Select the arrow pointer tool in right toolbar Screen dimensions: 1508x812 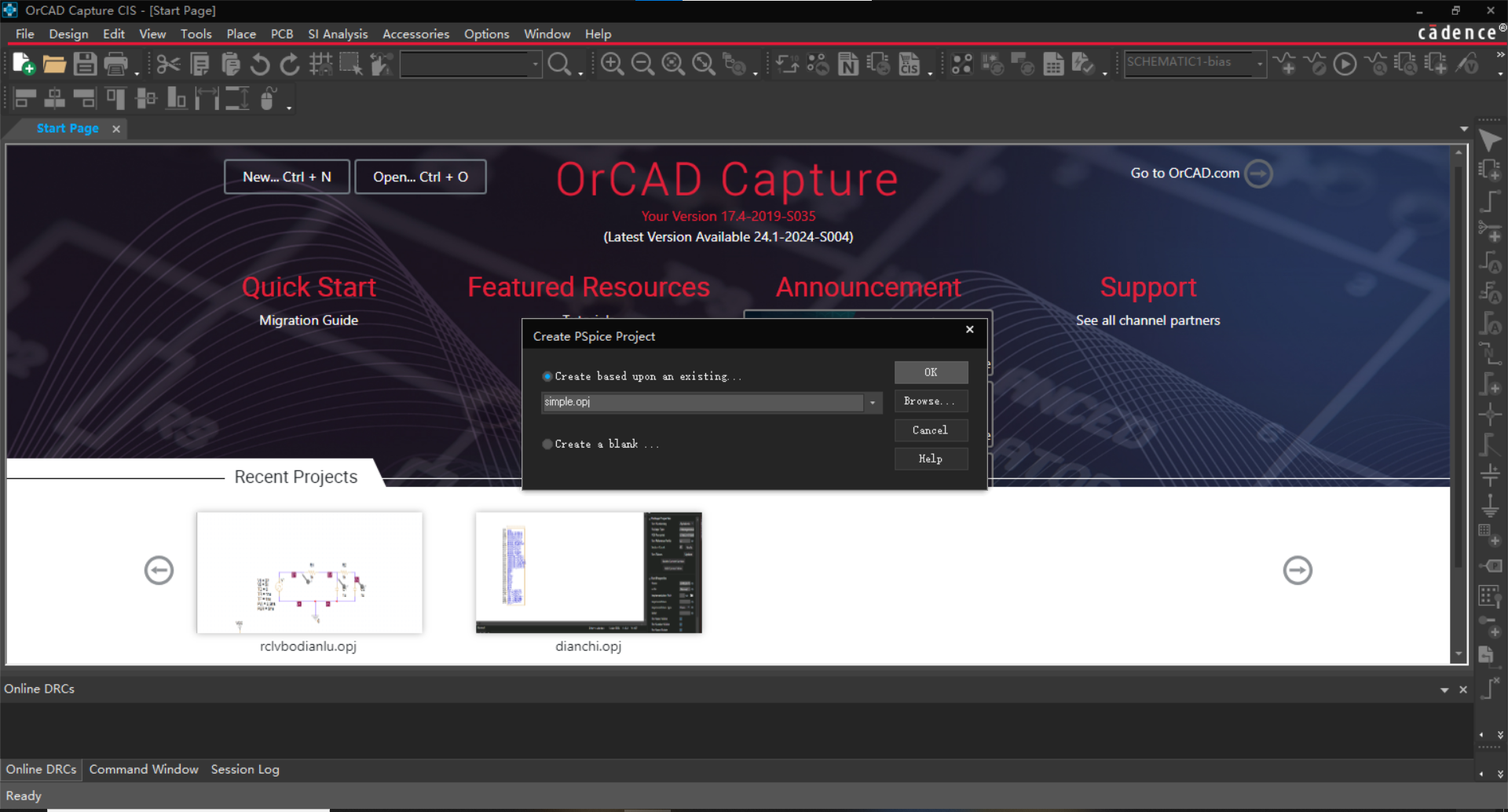coord(1490,141)
